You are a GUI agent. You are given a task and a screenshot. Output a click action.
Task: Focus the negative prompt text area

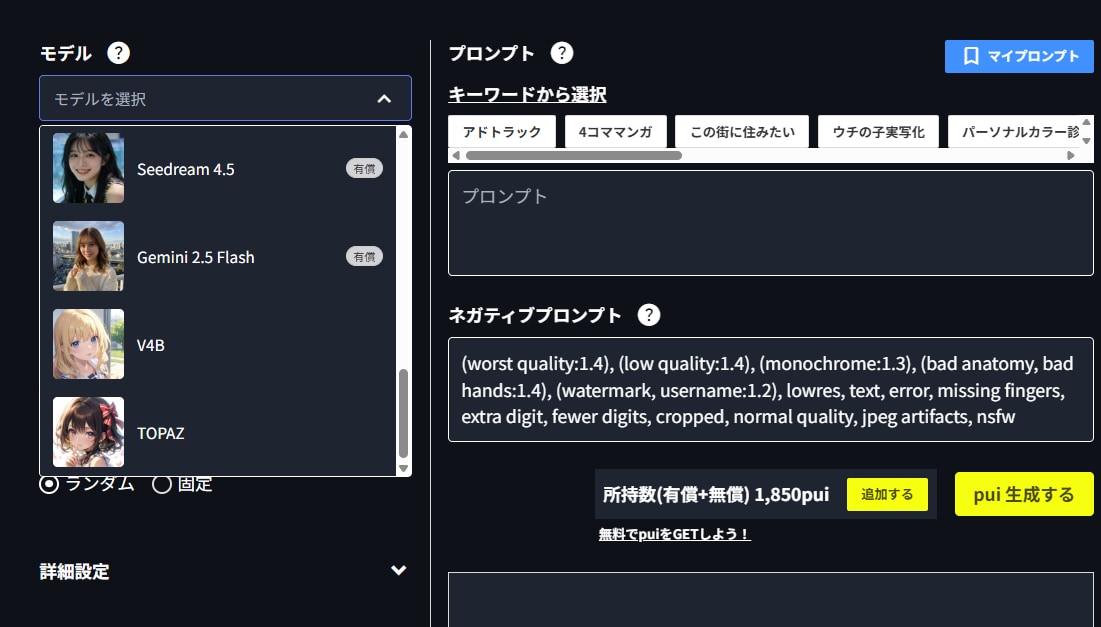[x=771, y=390]
